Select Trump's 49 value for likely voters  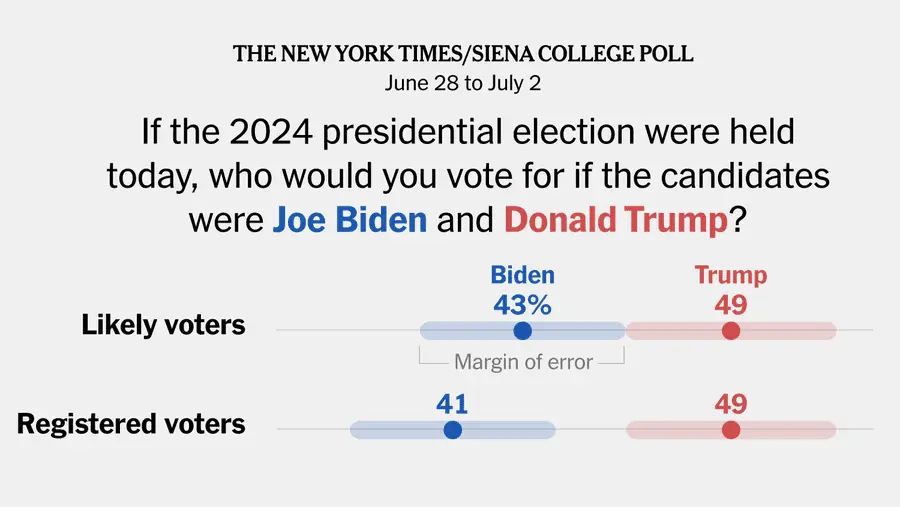tap(731, 305)
